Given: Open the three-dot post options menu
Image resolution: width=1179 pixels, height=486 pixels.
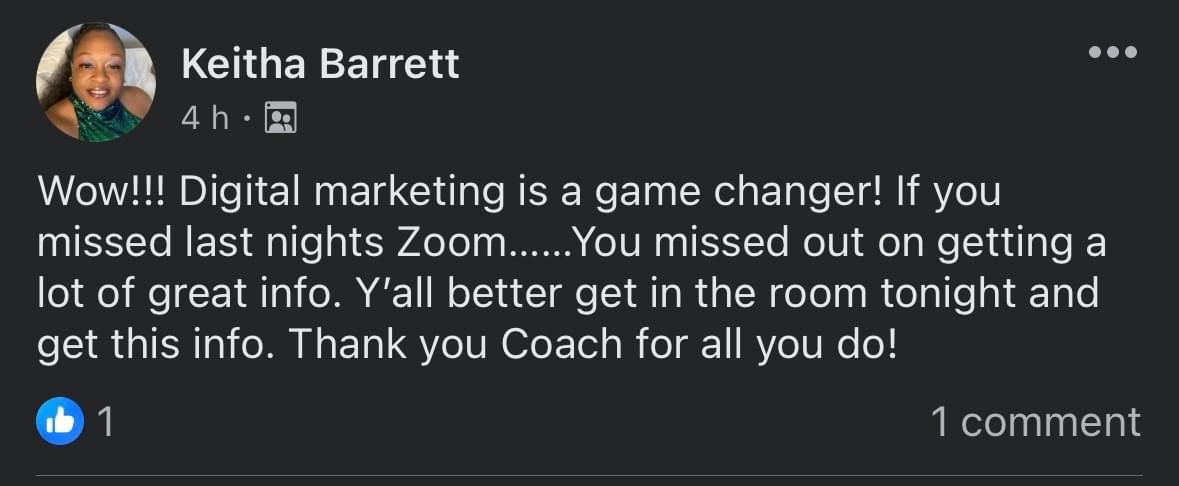Looking at the screenshot, I should pyautogui.click(x=1112, y=52).
